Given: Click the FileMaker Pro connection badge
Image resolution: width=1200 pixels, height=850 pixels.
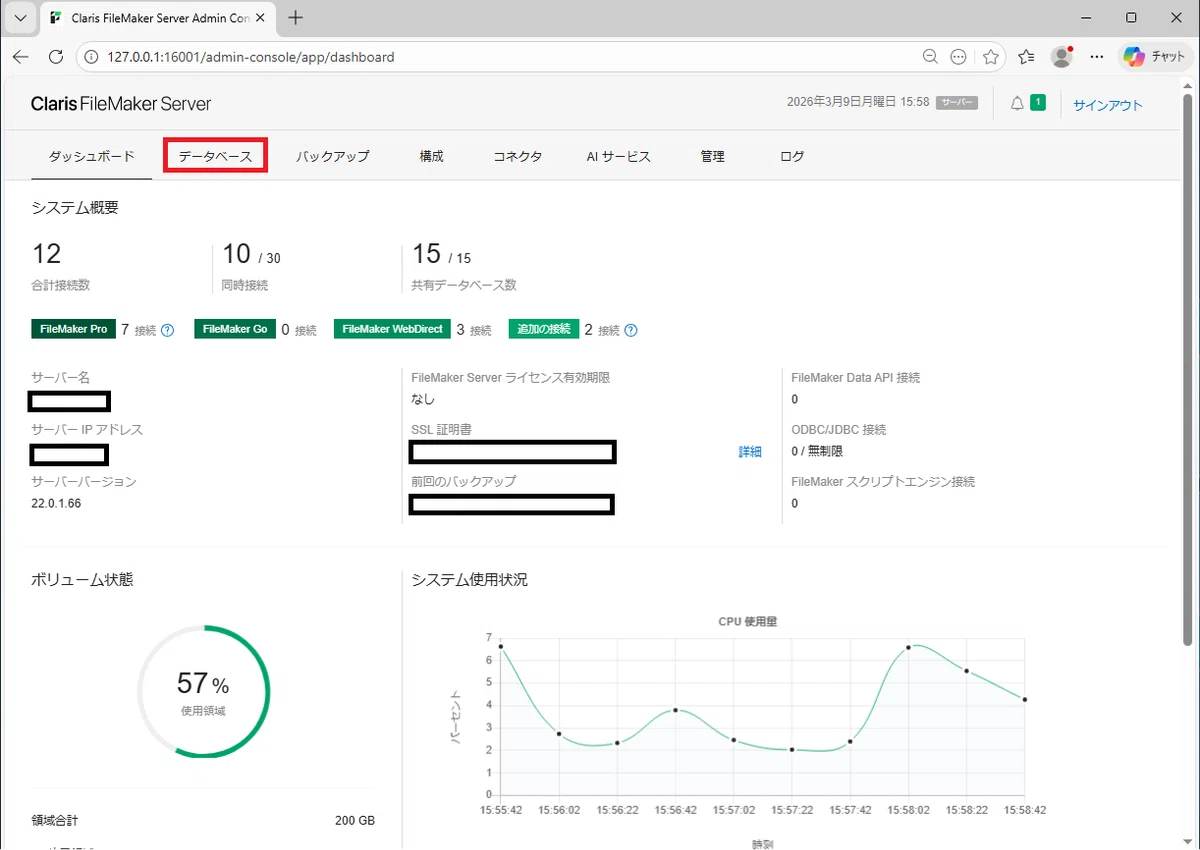Looking at the screenshot, I should tap(74, 329).
